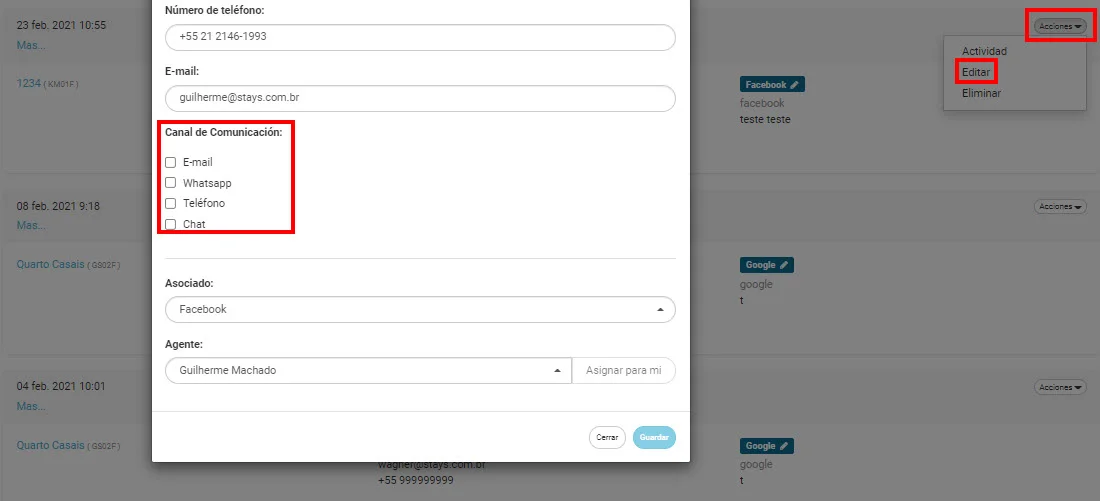Click the Cerrar button
1100x501 pixels.
pos(607,437)
